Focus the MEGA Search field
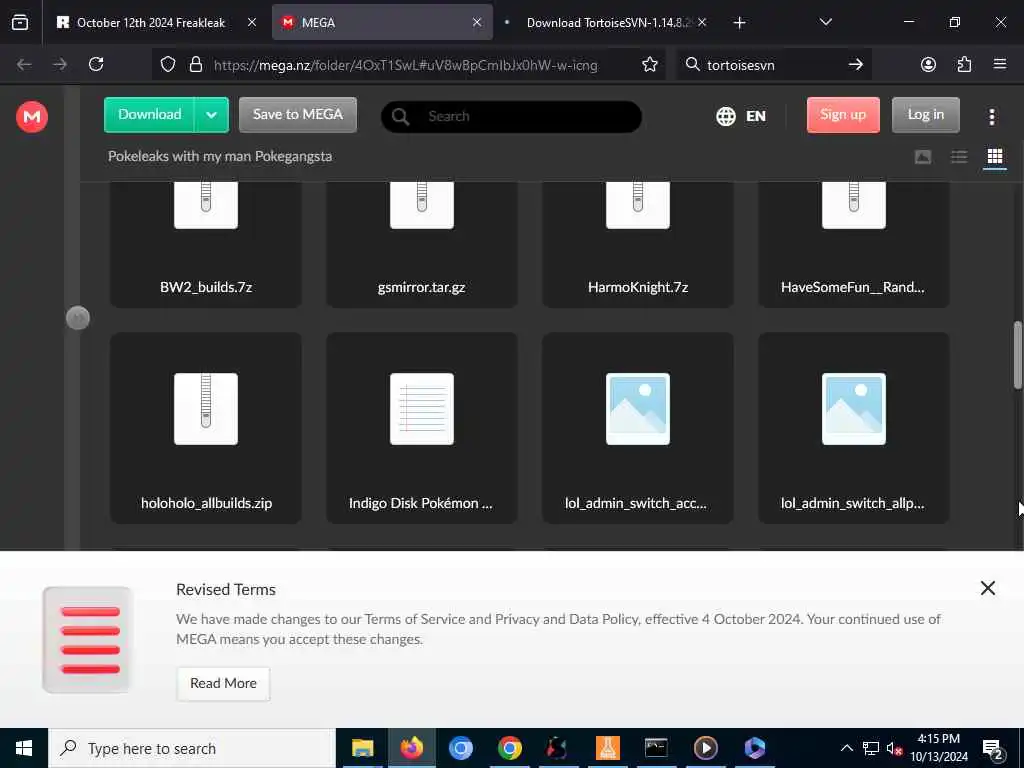Screen dimensions: 1024x768 (x=511, y=116)
